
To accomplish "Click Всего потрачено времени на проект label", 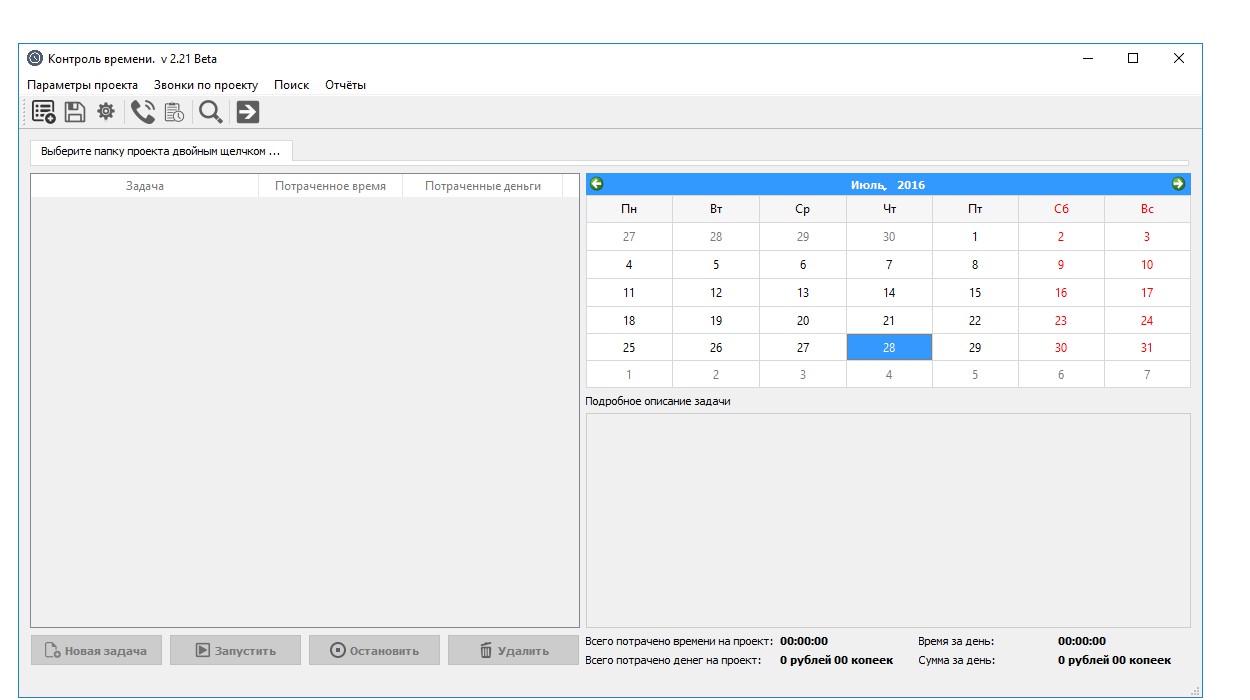I will tap(679, 641).
